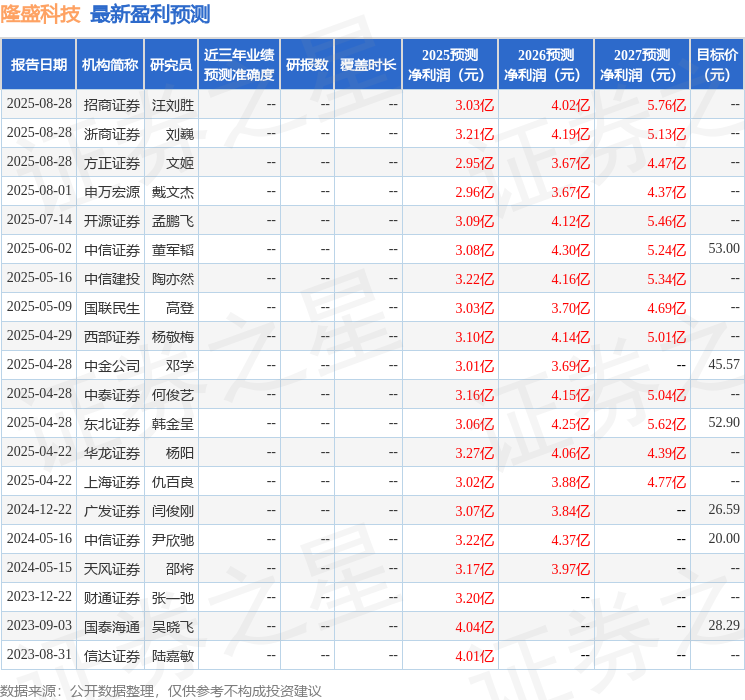Click the 2026预测净利润 column header
Viewport: 745px width, 700px height.
point(546,65)
